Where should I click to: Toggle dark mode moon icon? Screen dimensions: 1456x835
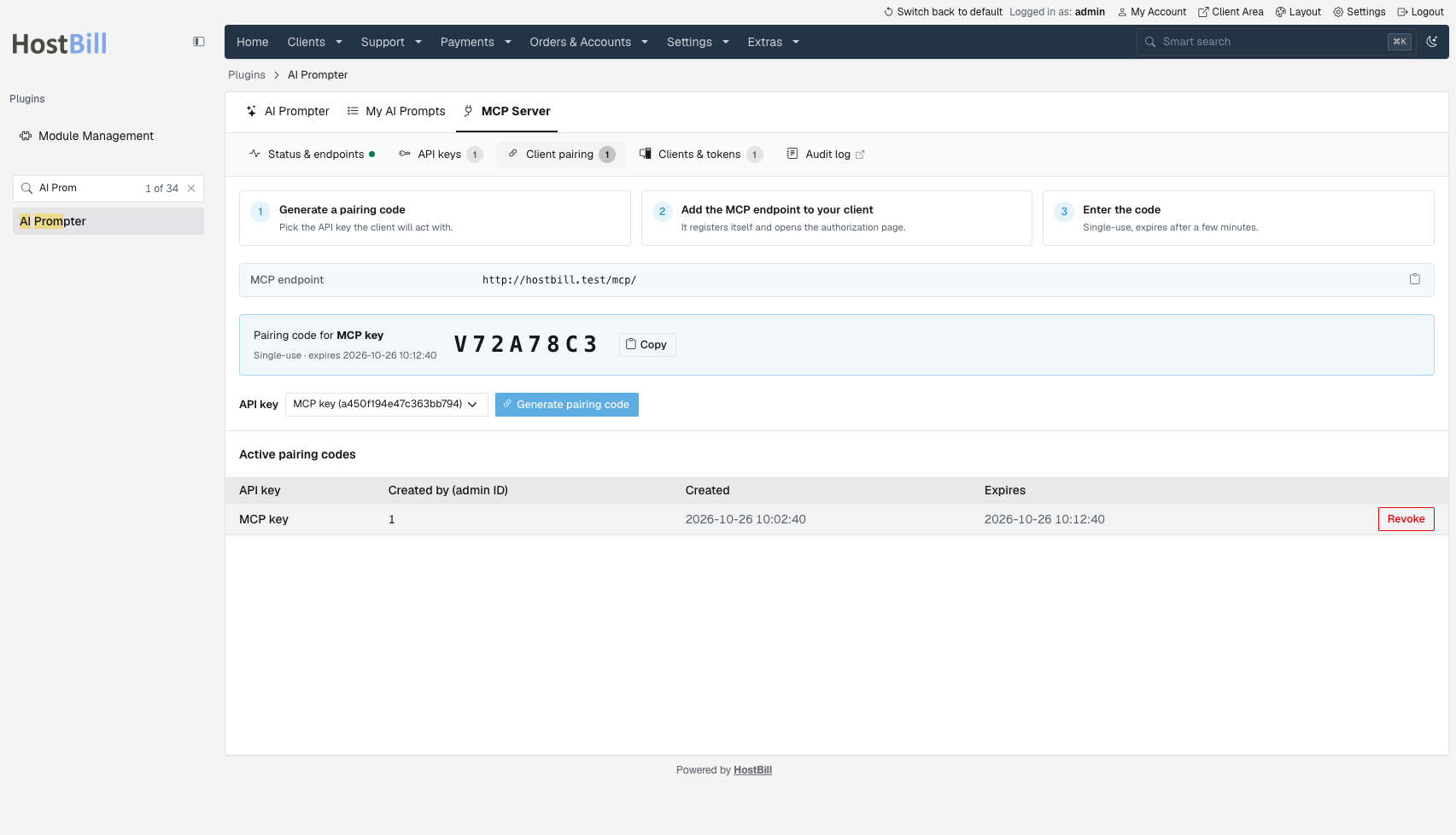click(x=1432, y=41)
